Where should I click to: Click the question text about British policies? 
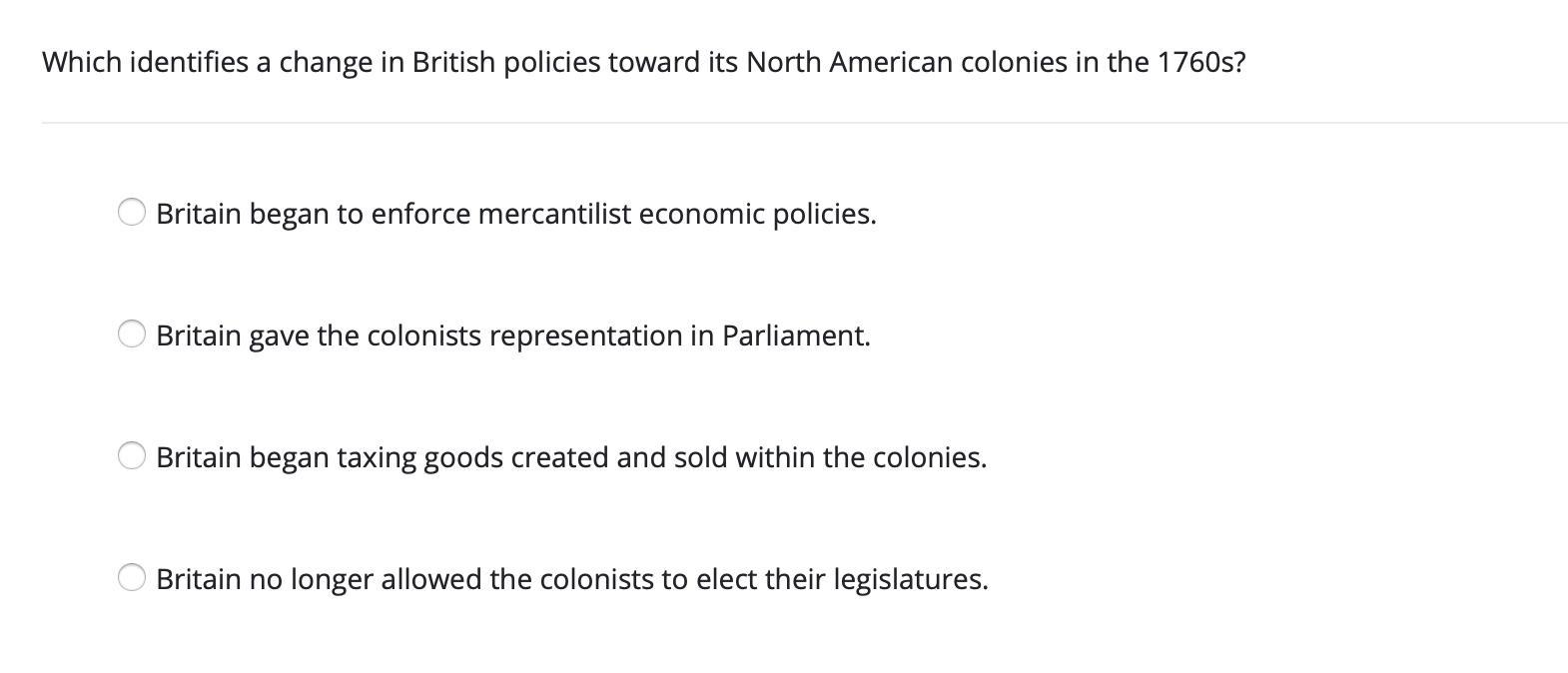(643, 62)
